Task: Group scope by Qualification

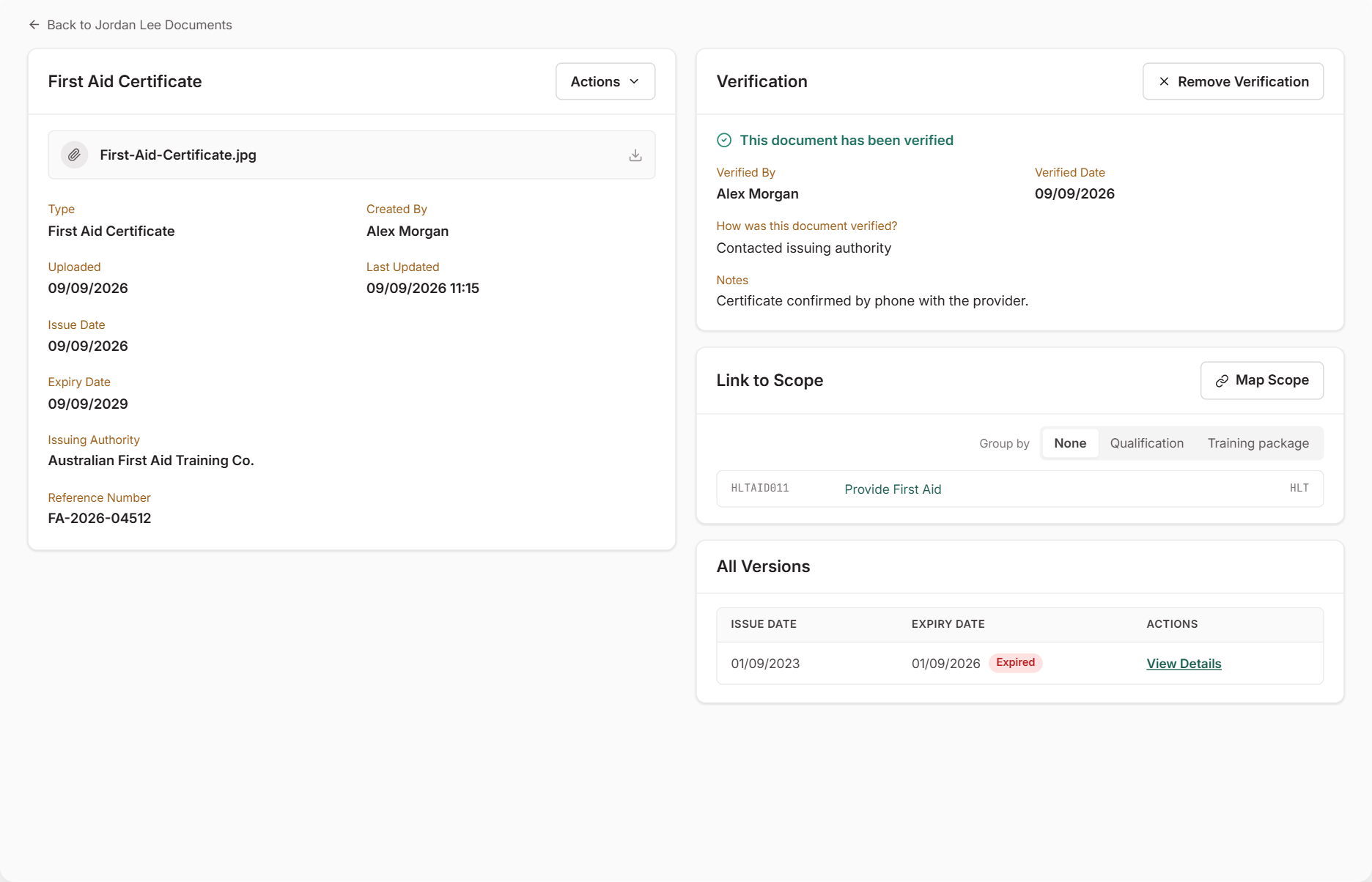Action: [1146, 443]
